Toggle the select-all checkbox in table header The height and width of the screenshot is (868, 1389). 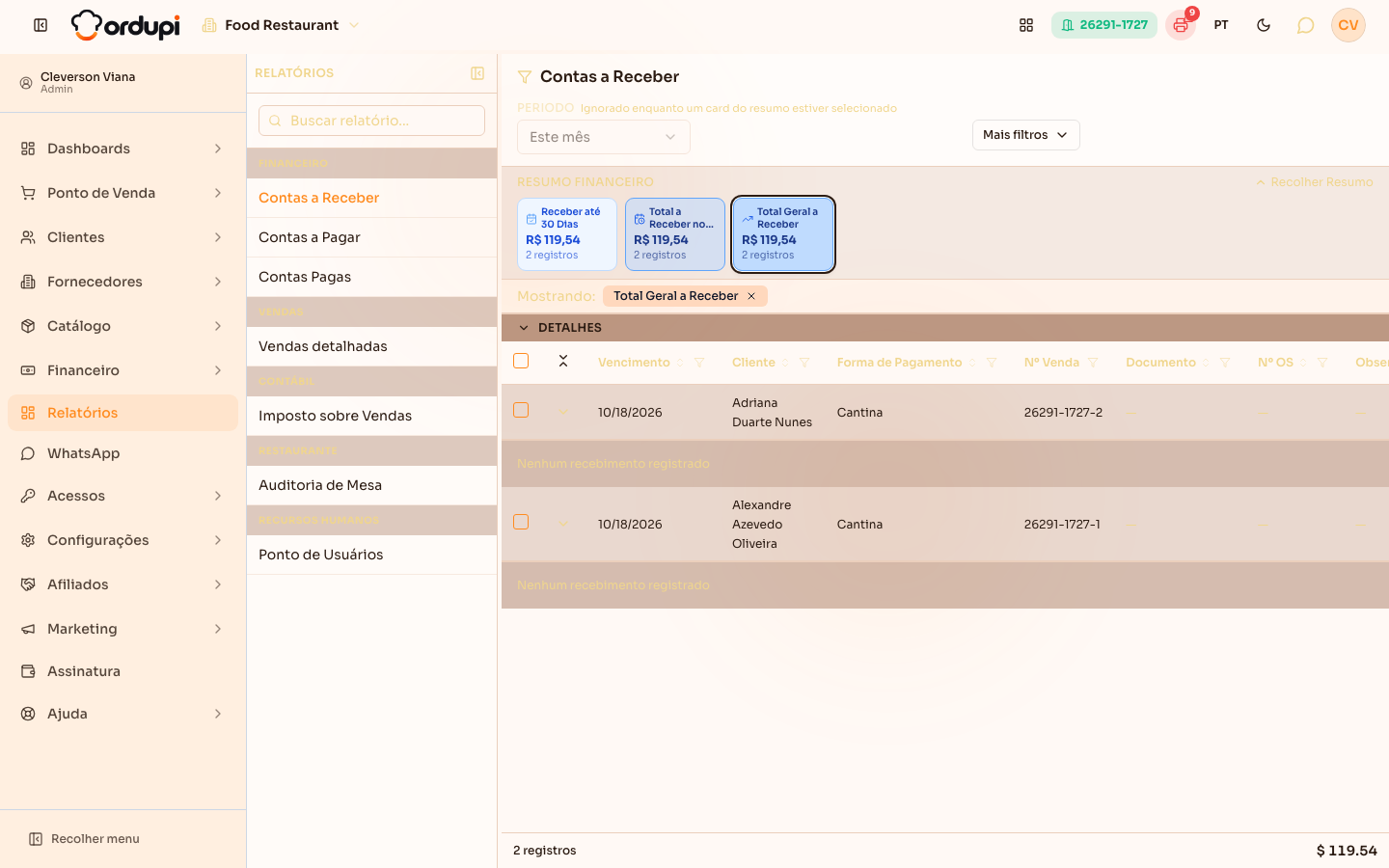(x=521, y=361)
